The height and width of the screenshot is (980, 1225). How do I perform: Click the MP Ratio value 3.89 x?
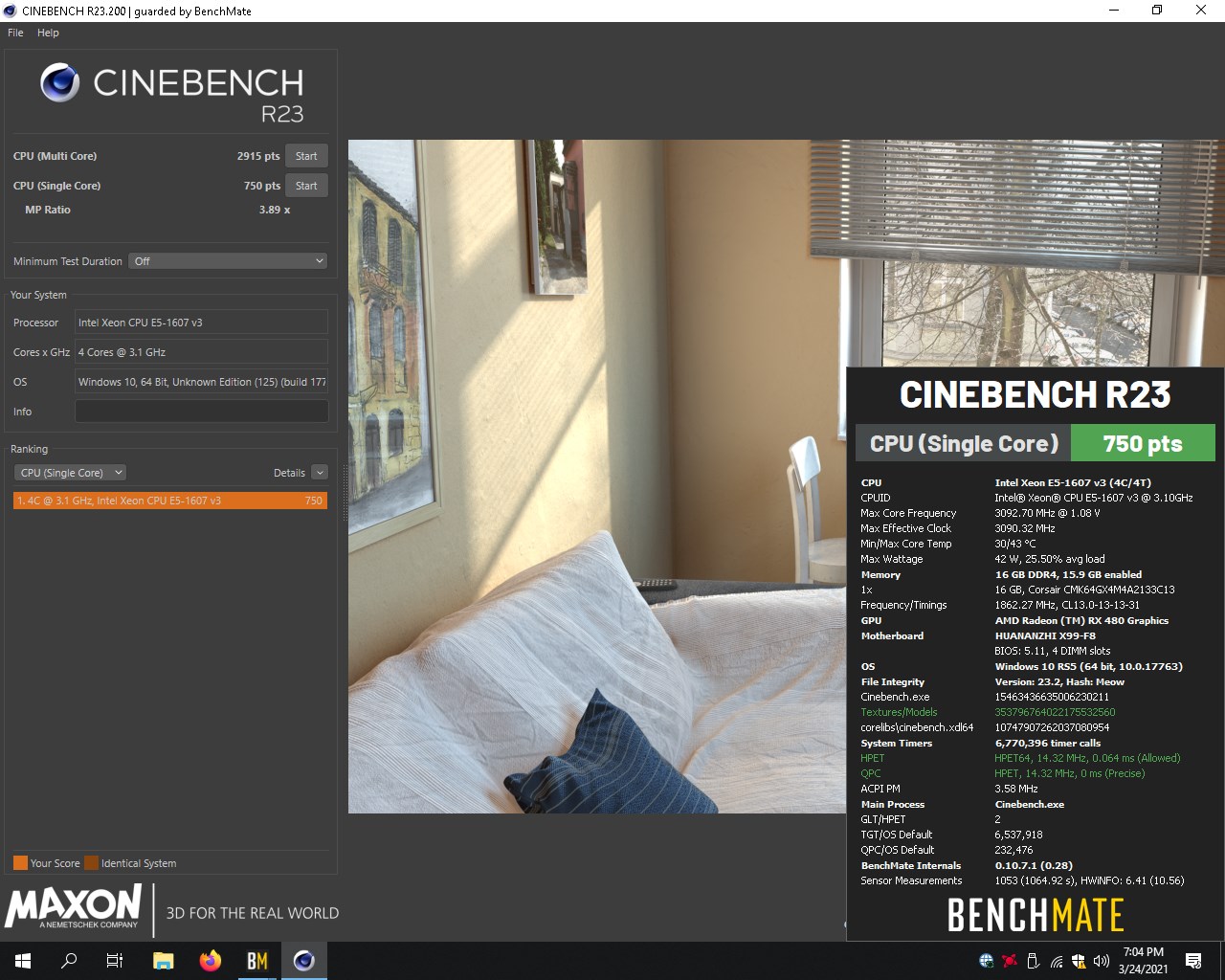coord(275,210)
